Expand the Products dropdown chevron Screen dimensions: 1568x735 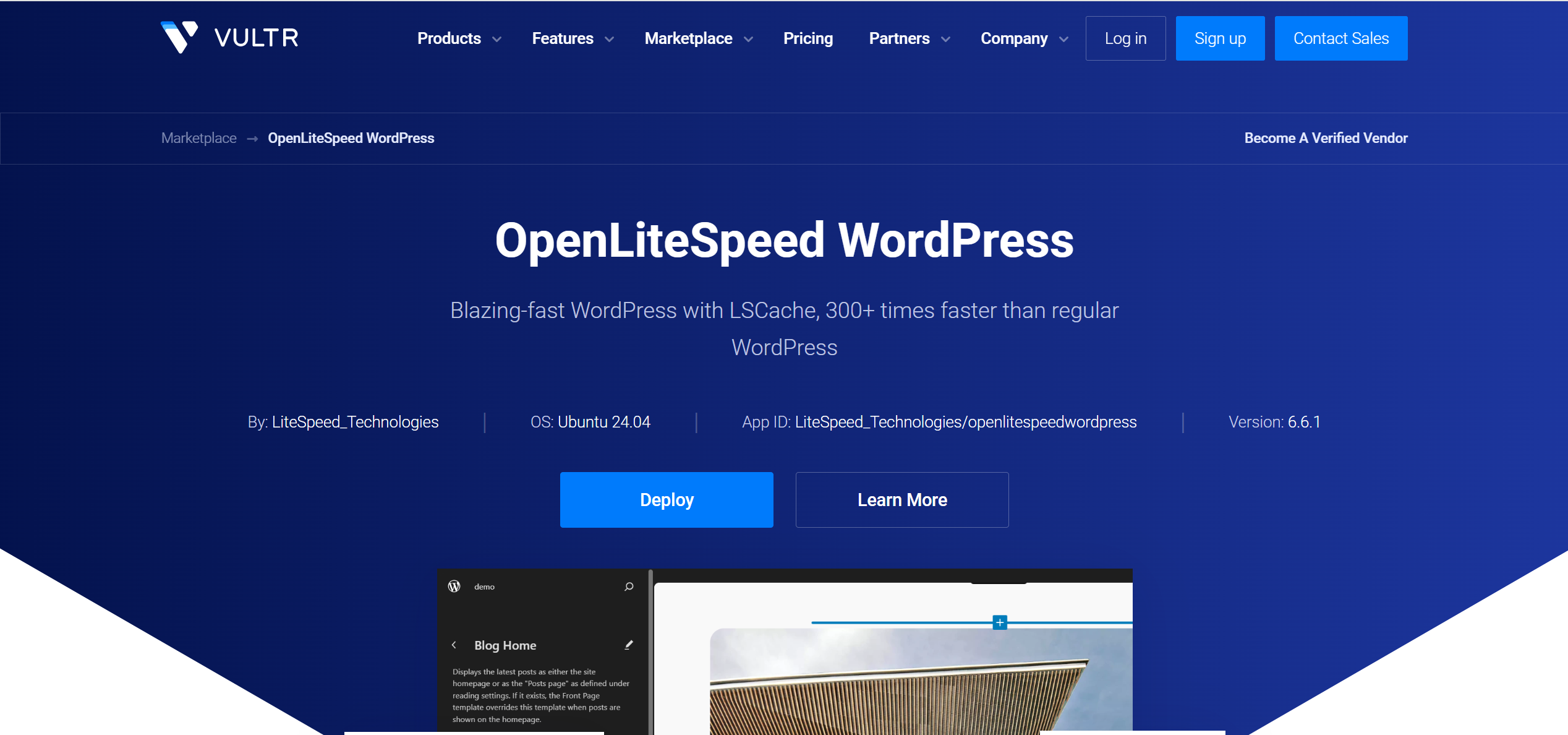coord(496,40)
